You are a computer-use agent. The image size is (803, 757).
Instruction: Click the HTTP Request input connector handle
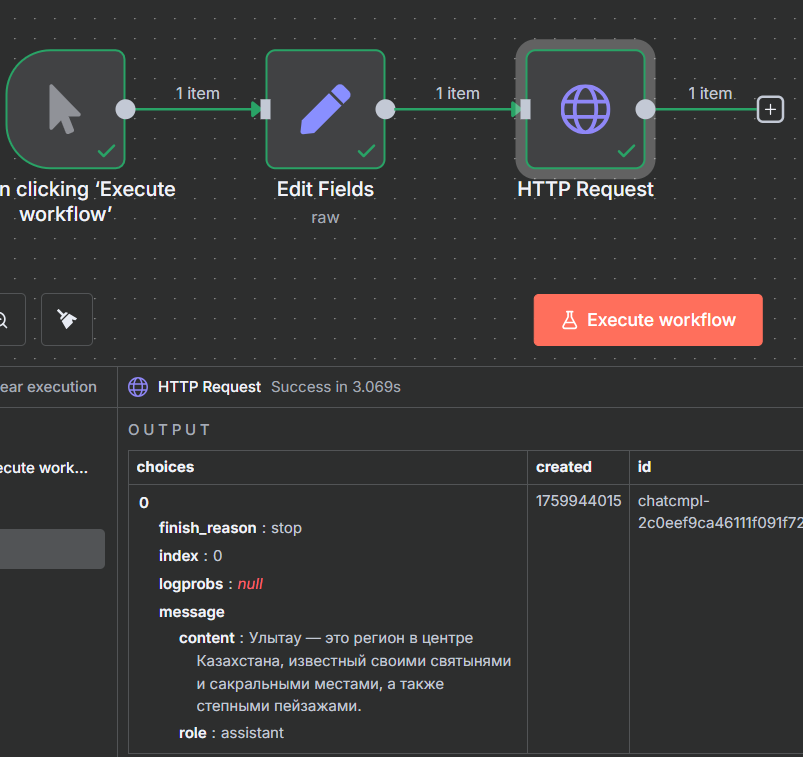[524, 110]
